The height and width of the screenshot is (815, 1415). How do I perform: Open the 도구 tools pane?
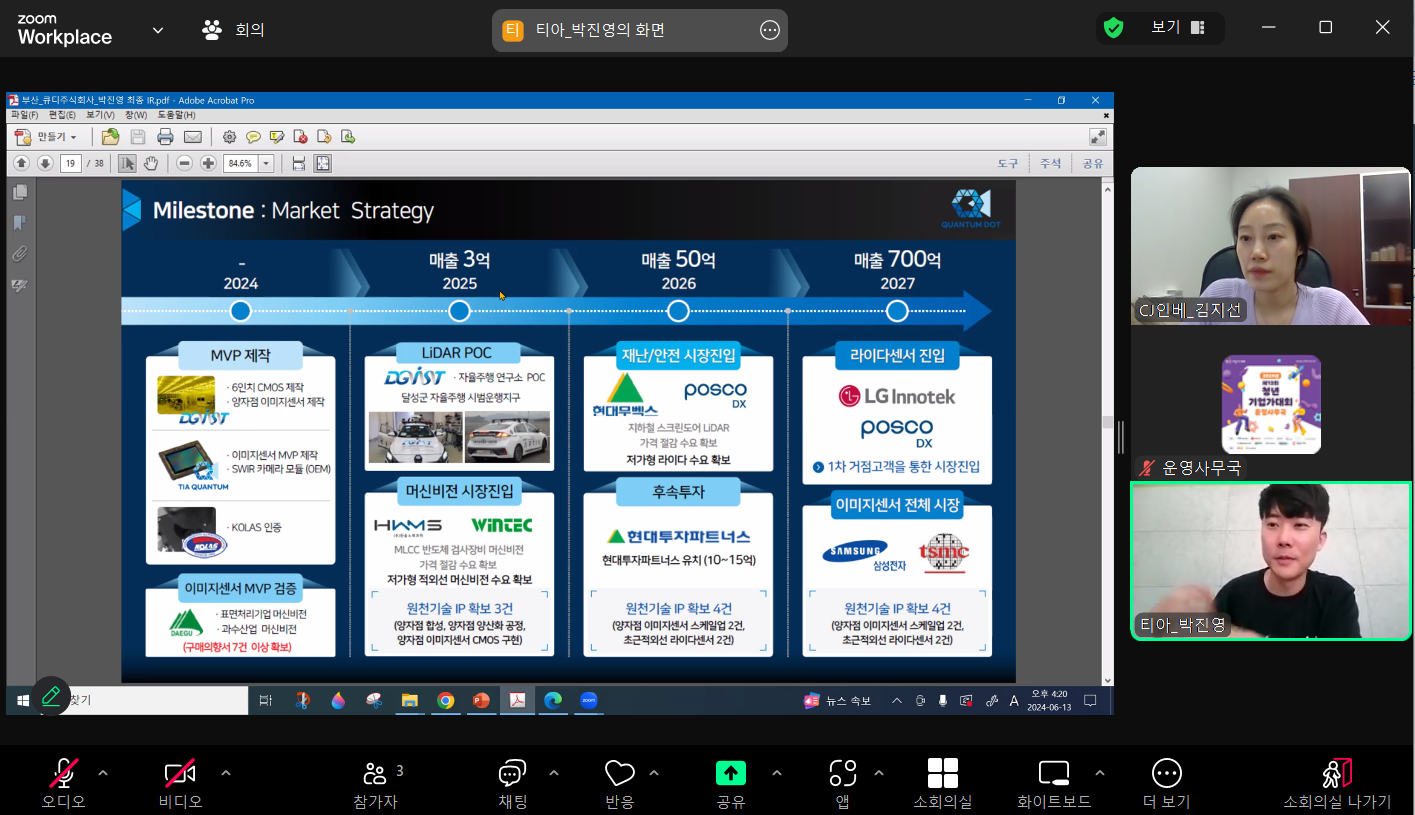pyautogui.click(x=1007, y=163)
